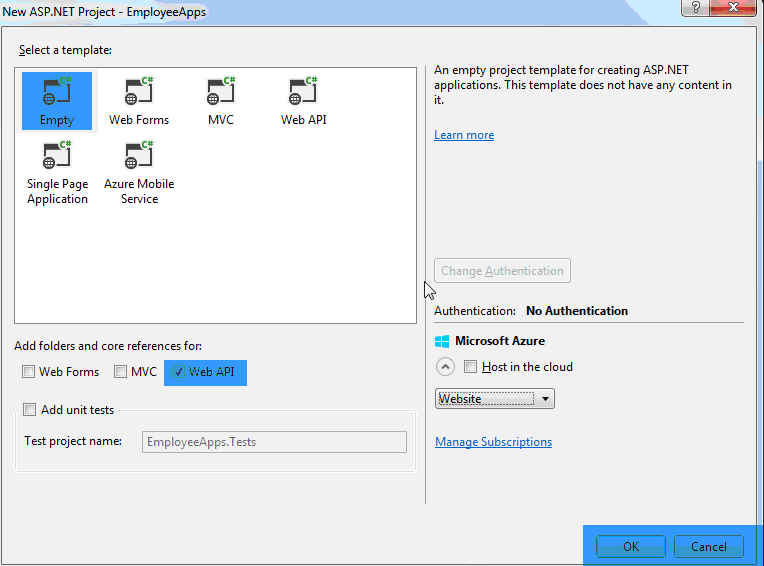The height and width of the screenshot is (566, 764).
Task: Enable the MVC references checkbox
Action: (120, 372)
